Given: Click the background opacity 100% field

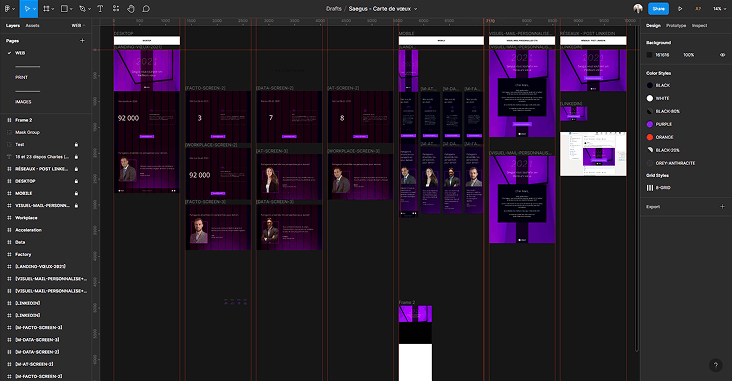Looking at the screenshot, I should (689, 55).
